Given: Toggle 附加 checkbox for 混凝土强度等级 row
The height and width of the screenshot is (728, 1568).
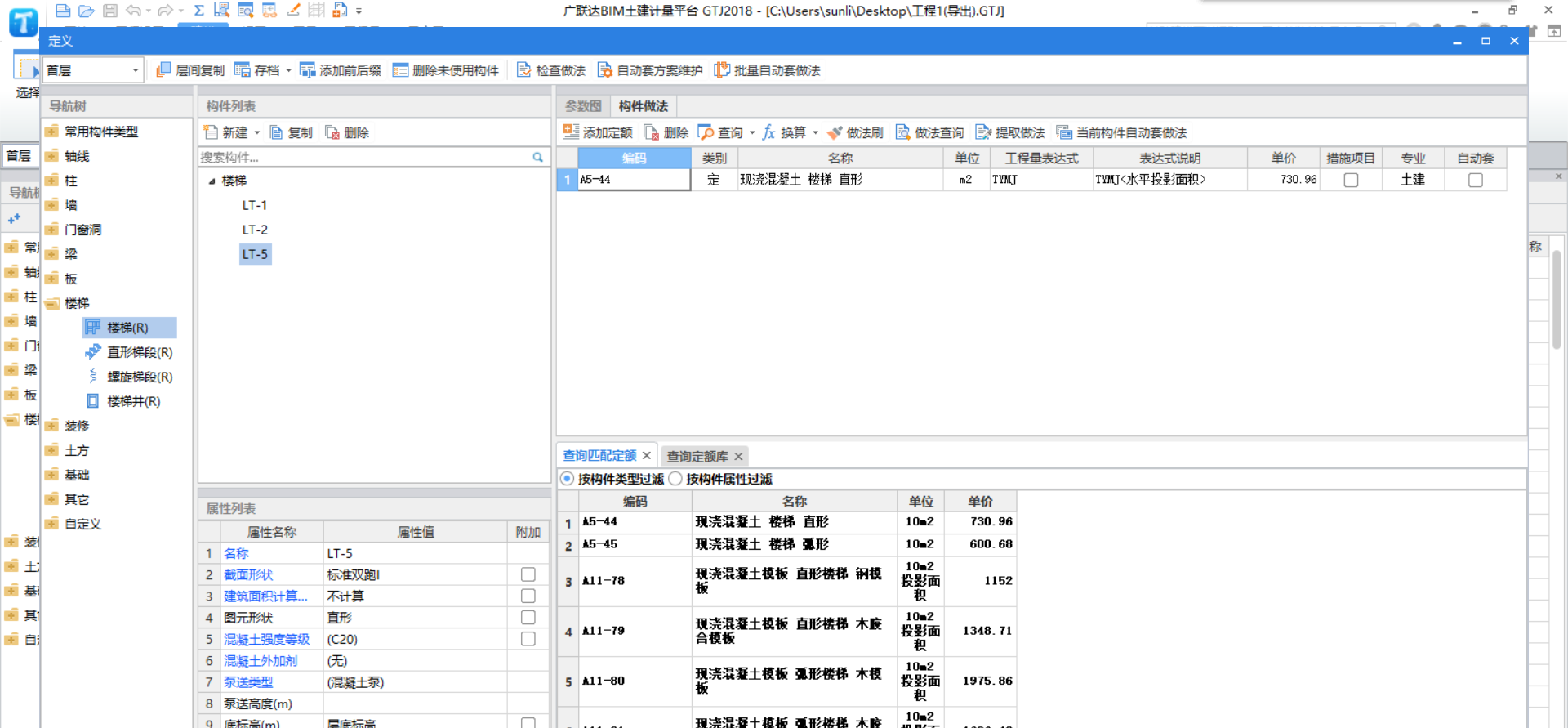Looking at the screenshot, I should (x=528, y=638).
